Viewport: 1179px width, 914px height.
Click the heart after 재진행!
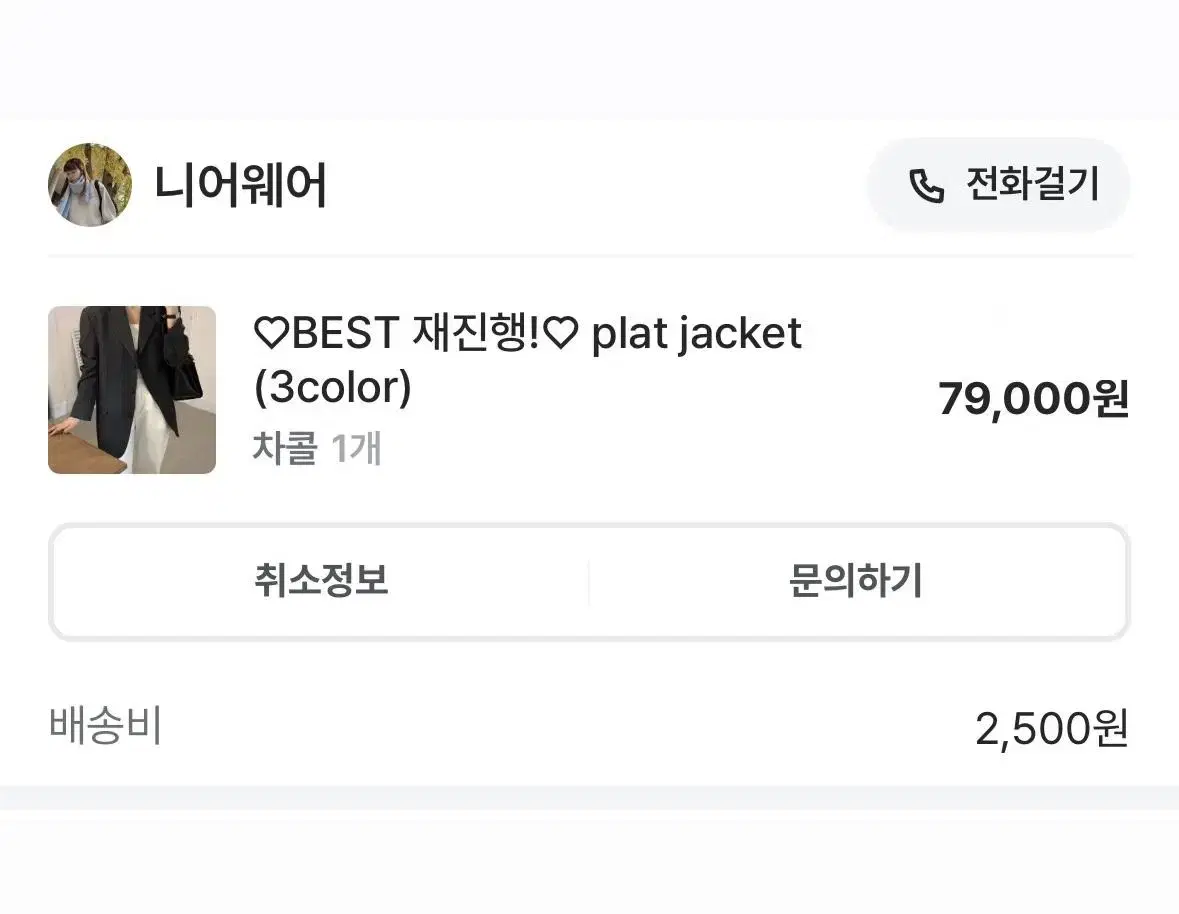tap(560, 333)
